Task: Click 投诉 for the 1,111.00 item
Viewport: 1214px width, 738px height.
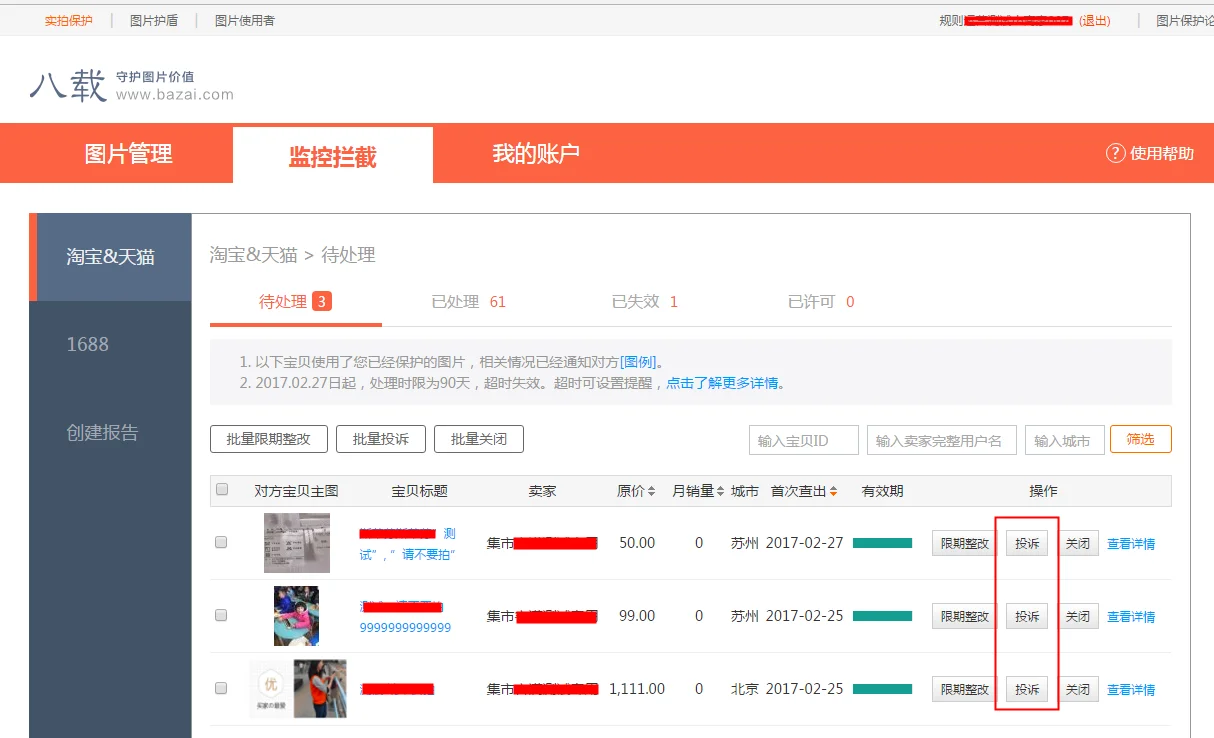Action: coord(1027,689)
